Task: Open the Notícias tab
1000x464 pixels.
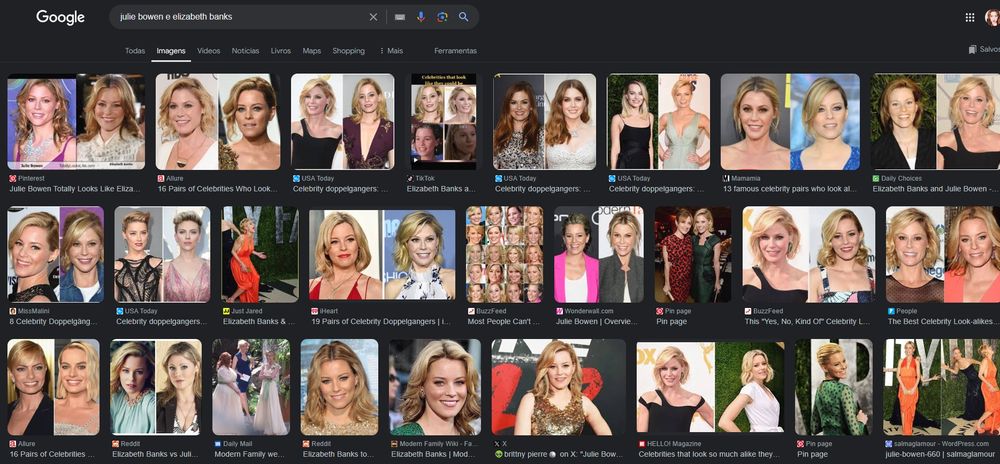Action: pyautogui.click(x=246, y=51)
